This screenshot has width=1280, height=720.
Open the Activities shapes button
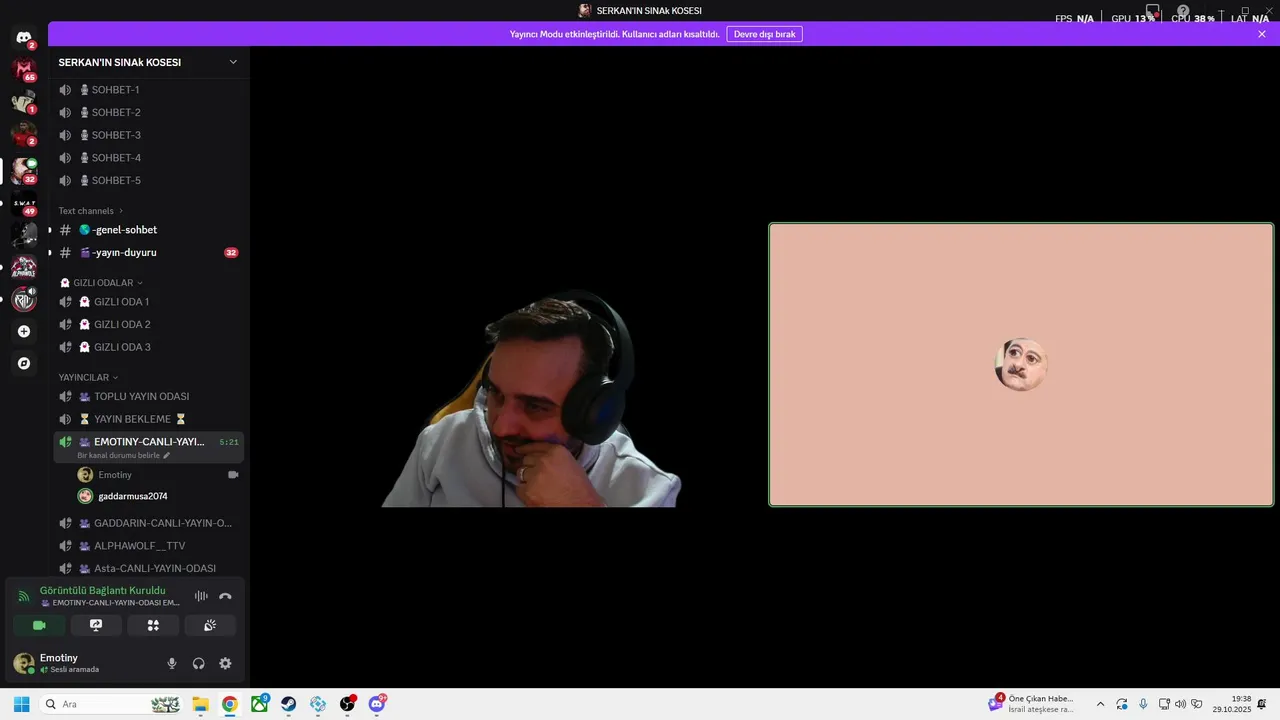click(153, 625)
